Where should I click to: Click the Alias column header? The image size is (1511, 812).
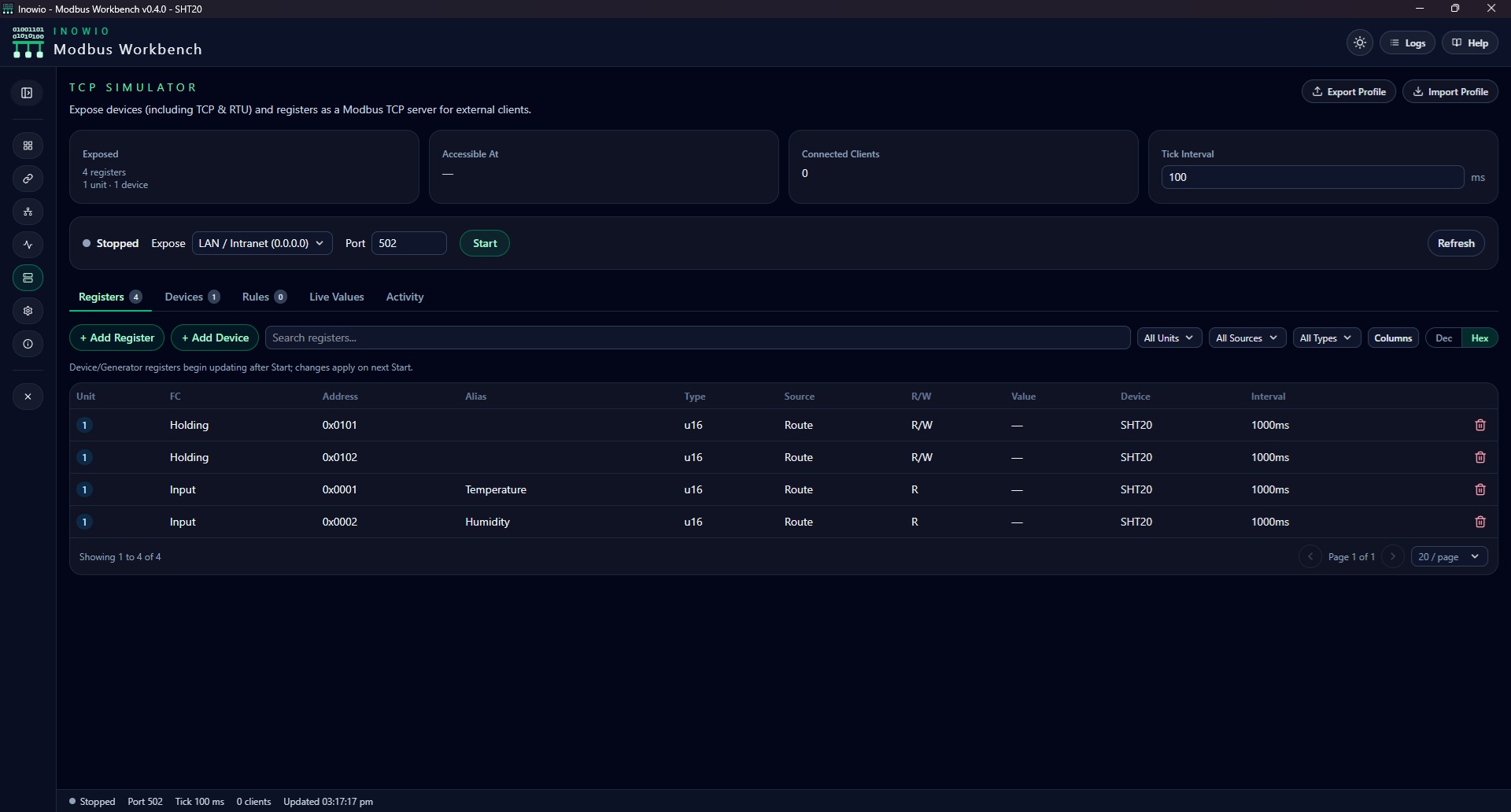pos(476,396)
